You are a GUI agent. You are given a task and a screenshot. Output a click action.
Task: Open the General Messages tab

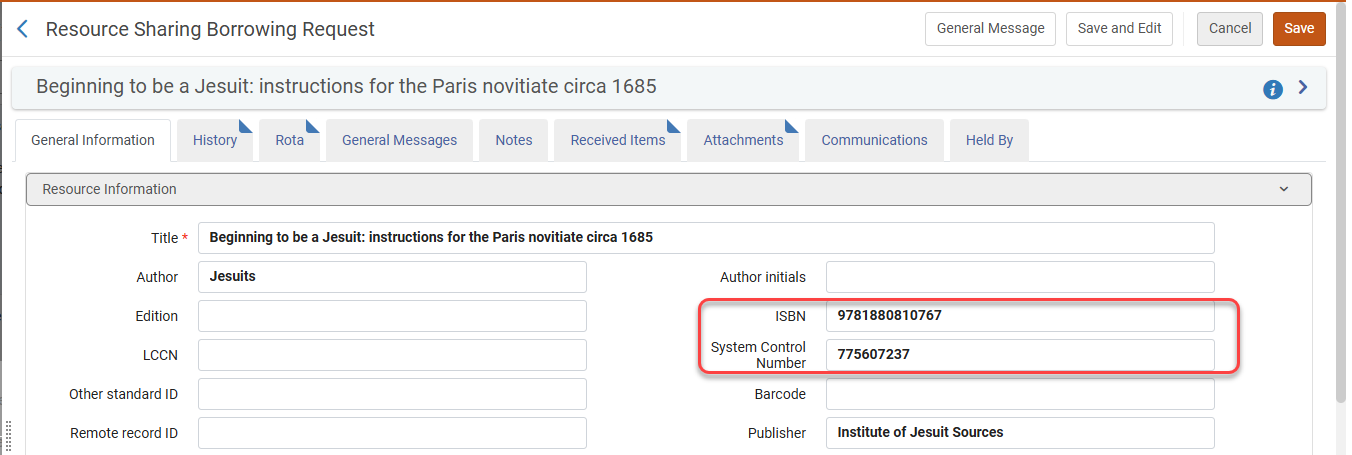click(399, 140)
